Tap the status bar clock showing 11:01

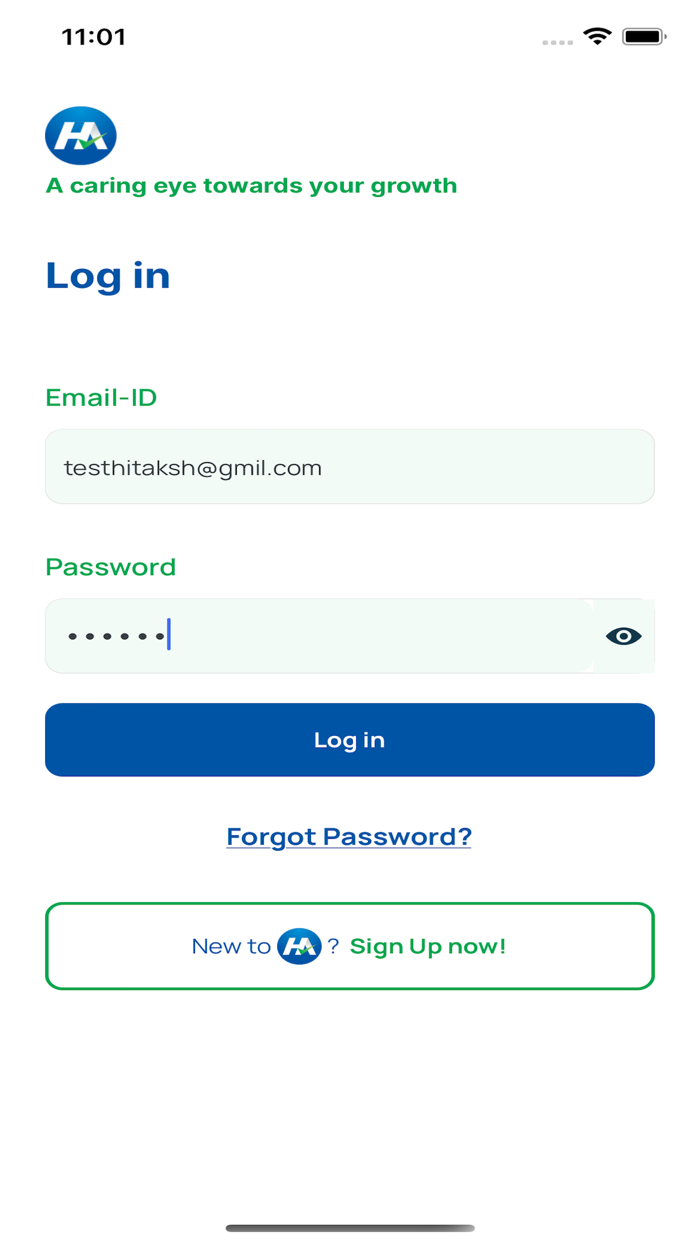click(94, 37)
